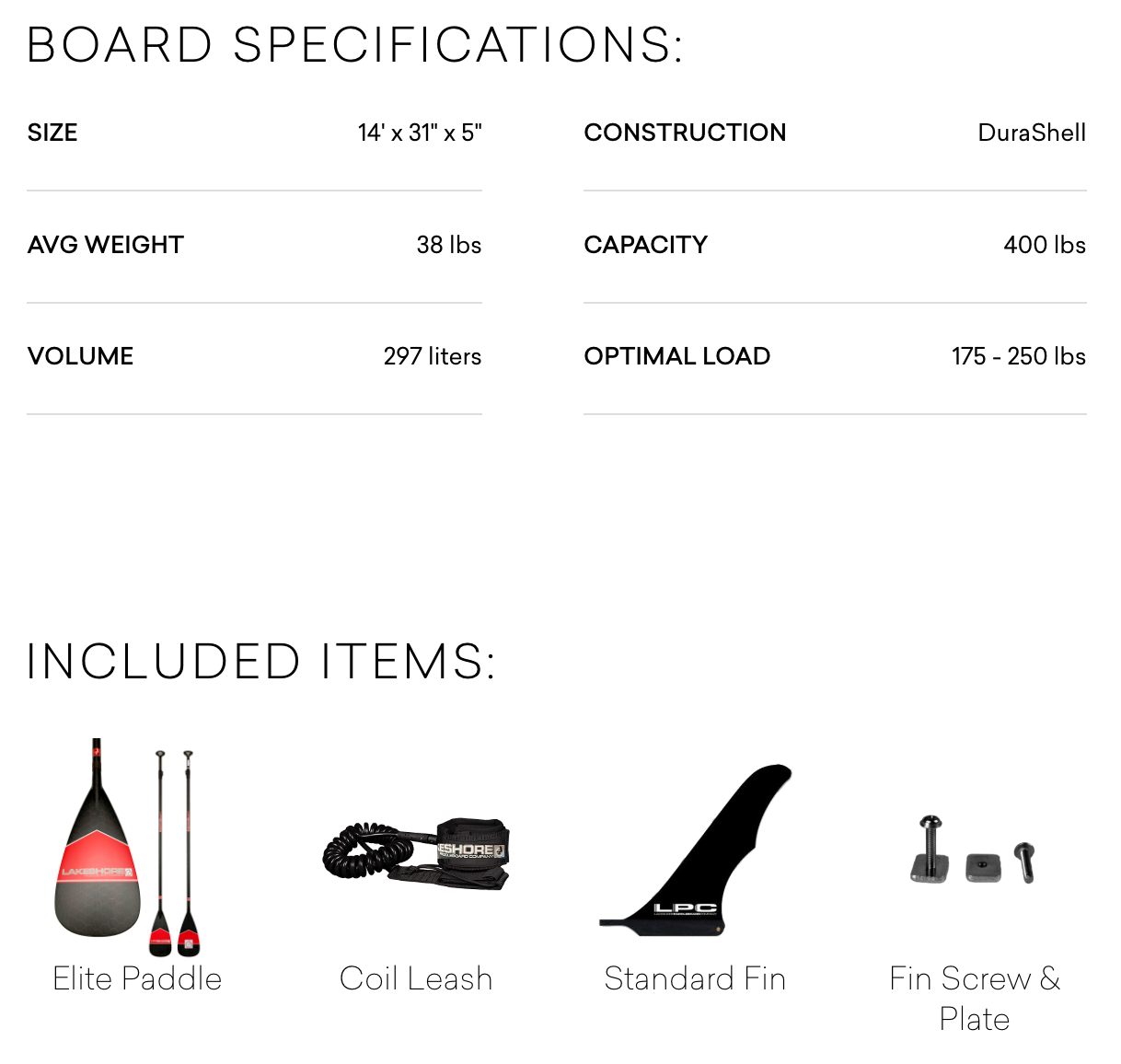
Task: Click the SIZE specification label
Action: [x=52, y=133]
